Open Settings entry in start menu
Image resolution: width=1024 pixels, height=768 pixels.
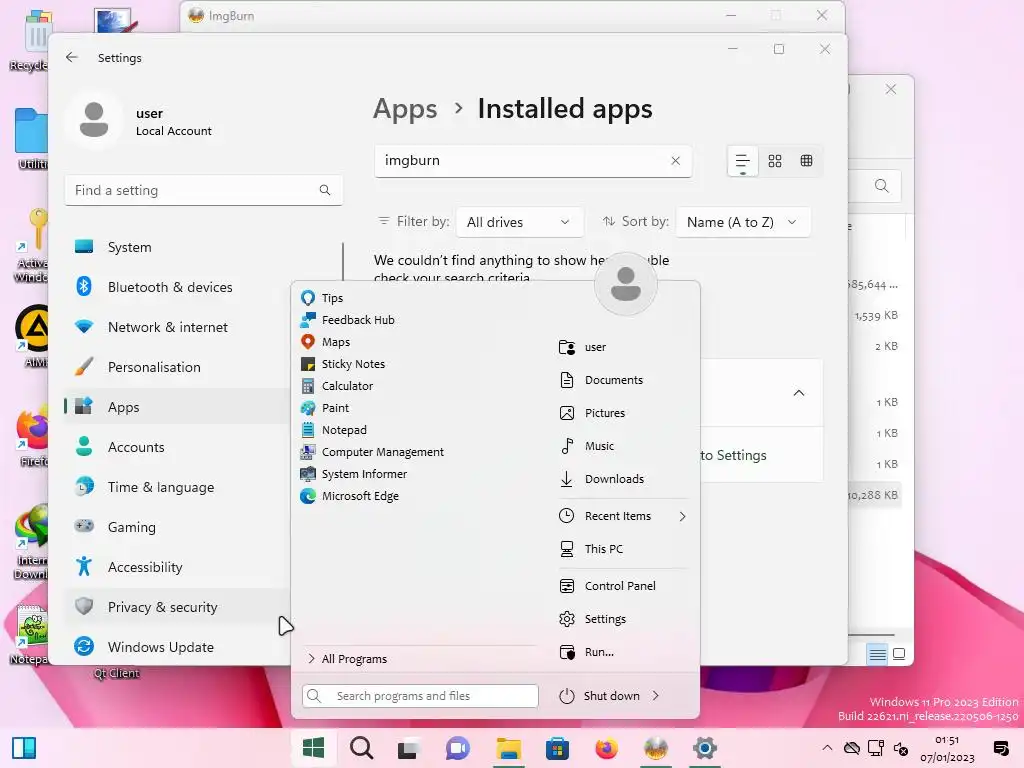592,619
